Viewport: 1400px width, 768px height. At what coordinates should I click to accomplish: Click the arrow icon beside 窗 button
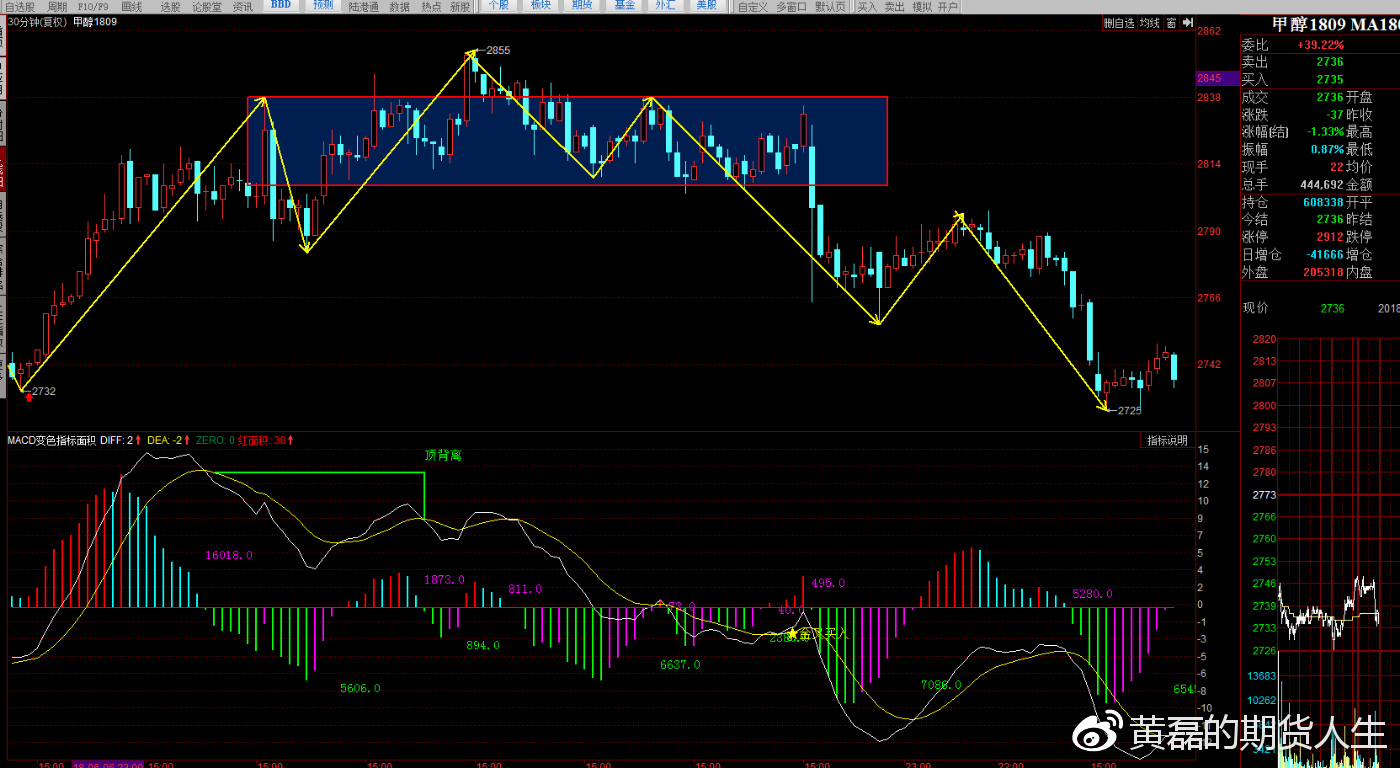(1187, 23)
